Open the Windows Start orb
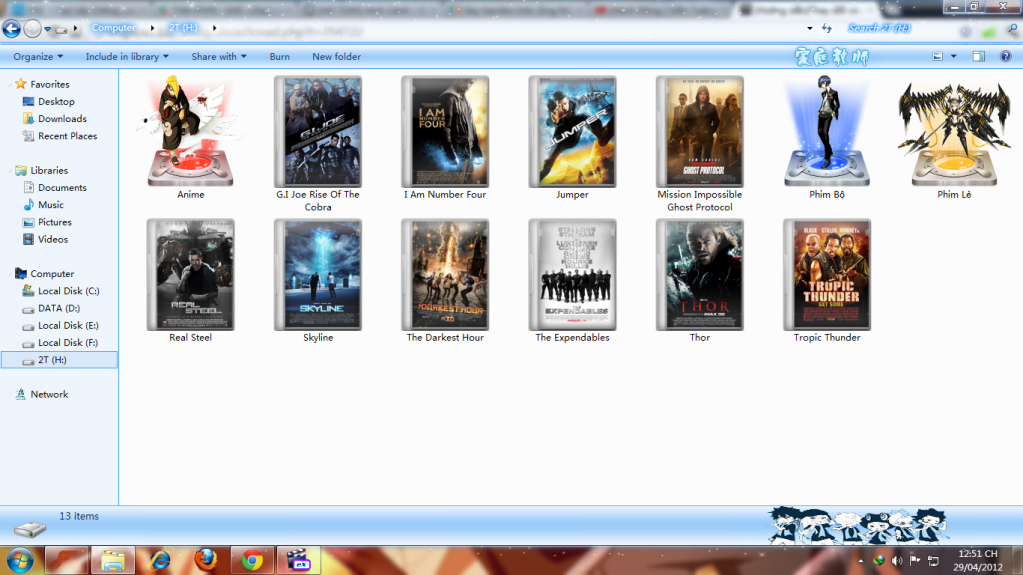 click(x=20, y=561)
